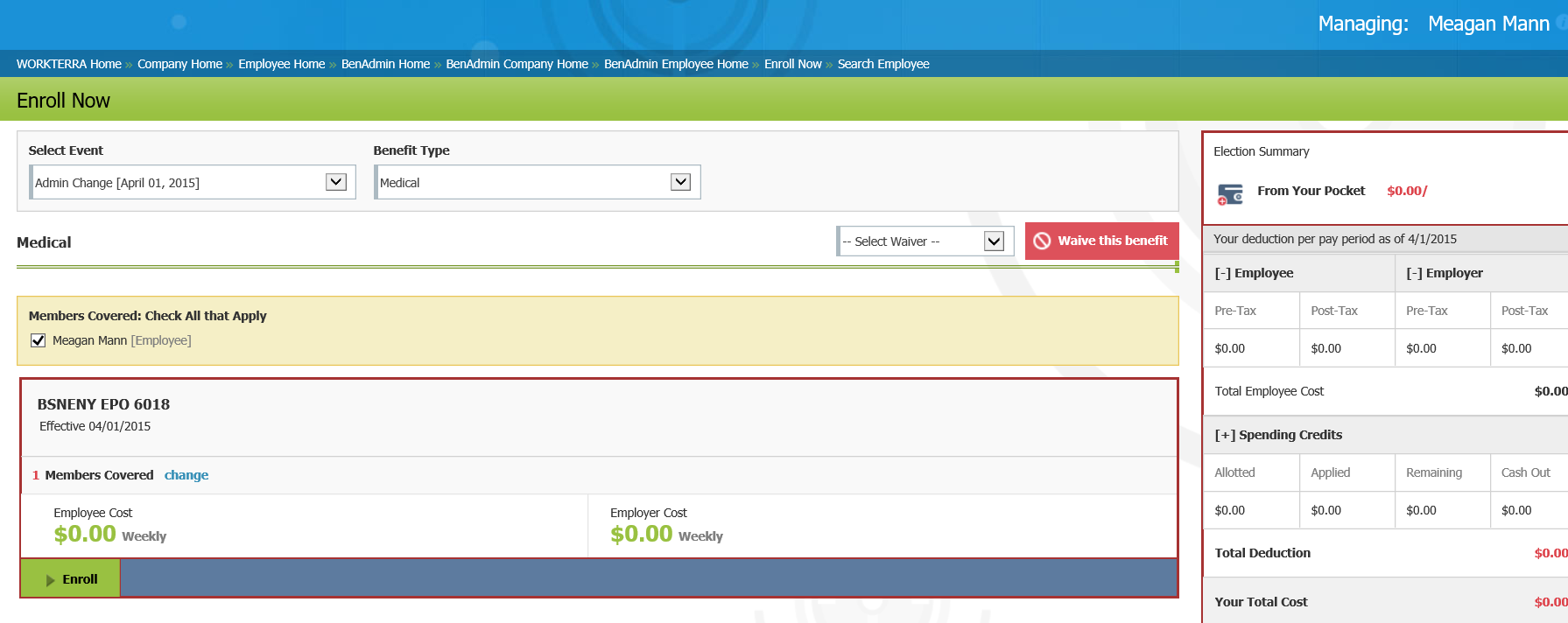Expand the Select Waiver dropdown

(994, 241)
